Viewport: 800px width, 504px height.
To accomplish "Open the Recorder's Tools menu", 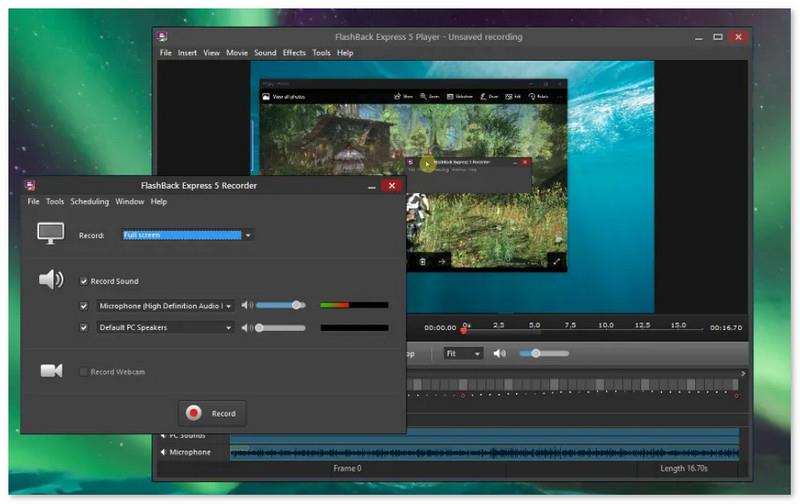I will pyautogui.click(x=55, y=201).
